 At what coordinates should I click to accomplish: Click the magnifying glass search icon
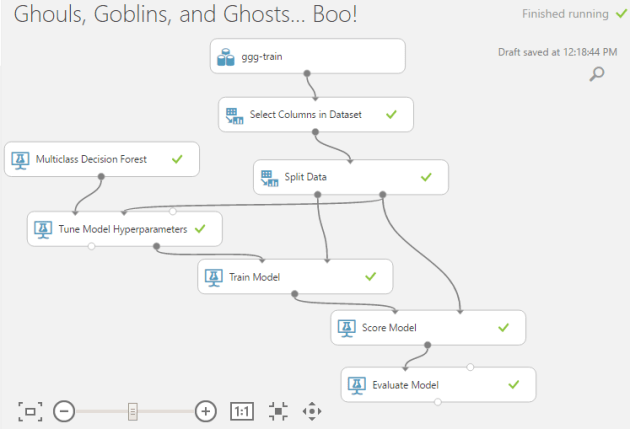point(597,74)
